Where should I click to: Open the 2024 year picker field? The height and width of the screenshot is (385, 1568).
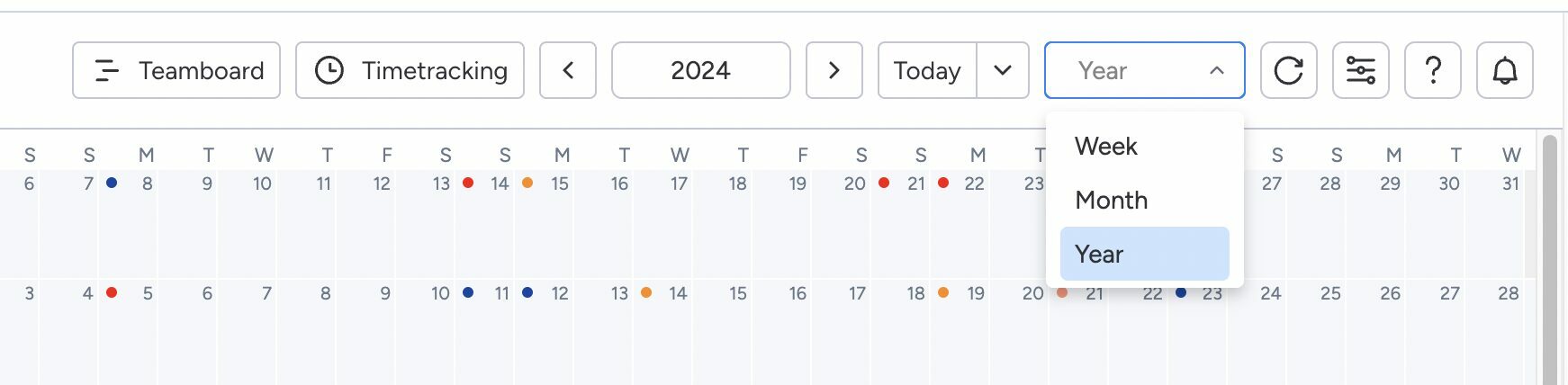701,70
